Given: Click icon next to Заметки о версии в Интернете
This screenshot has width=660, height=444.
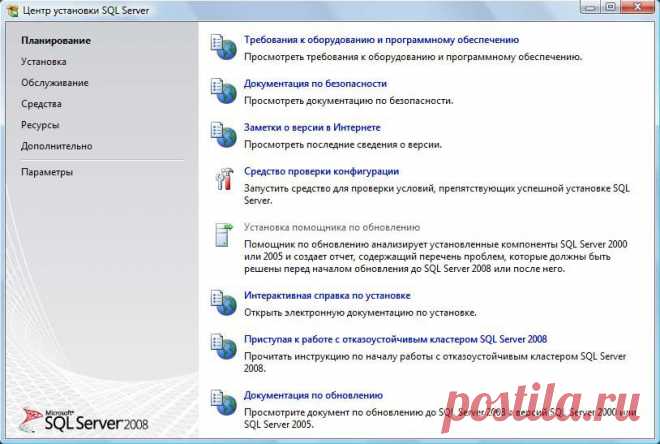Looking at the screenshot, I should (x=224, y=134).
